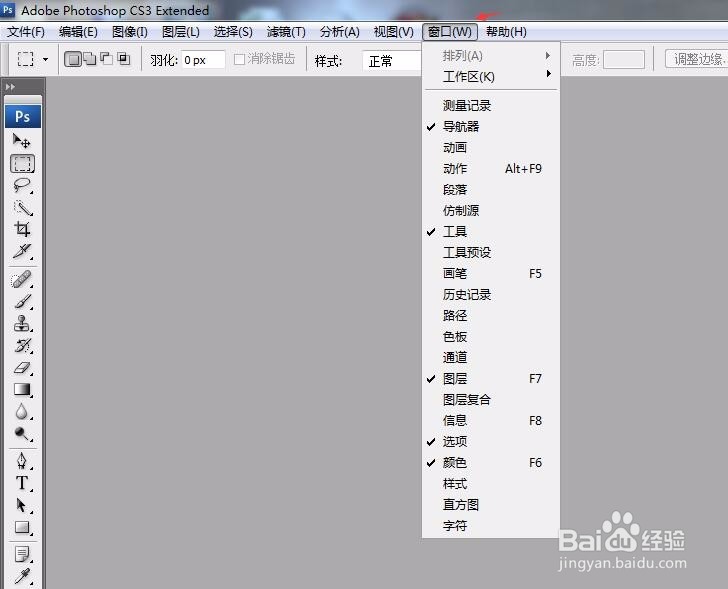This screenshot has height=589, width=728.
Task: Close the open 窗口(W) menu
Action: (x=449, y=32)
